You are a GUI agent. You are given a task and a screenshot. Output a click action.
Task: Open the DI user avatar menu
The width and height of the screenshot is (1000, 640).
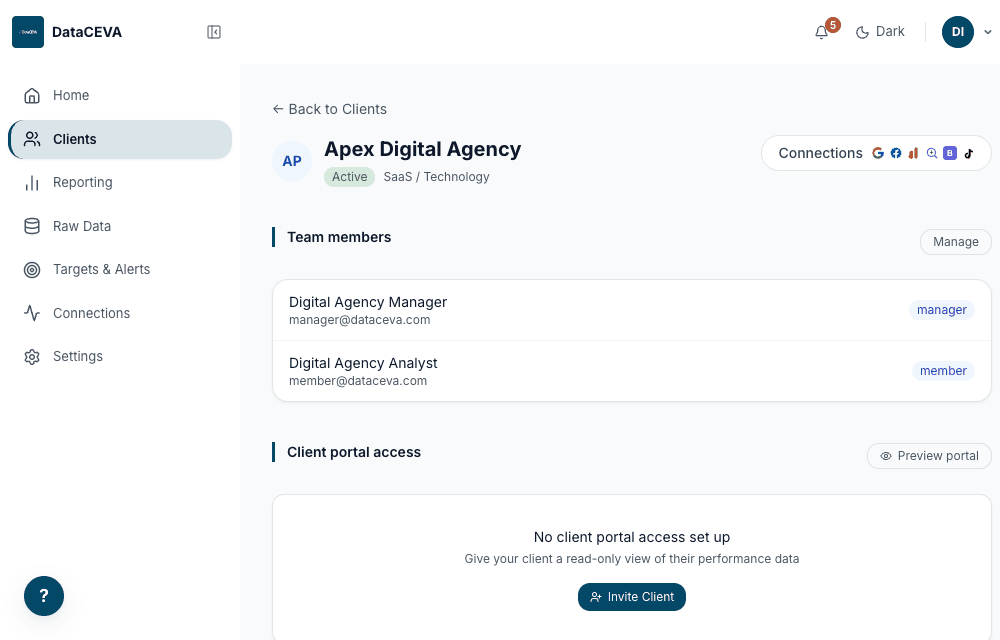coord(958,32)
